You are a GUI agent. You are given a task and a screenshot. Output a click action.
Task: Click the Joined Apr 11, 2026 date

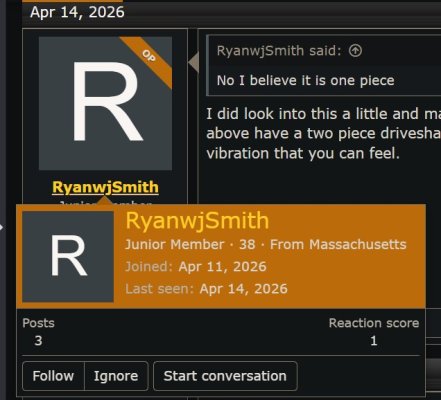point(222,267)
